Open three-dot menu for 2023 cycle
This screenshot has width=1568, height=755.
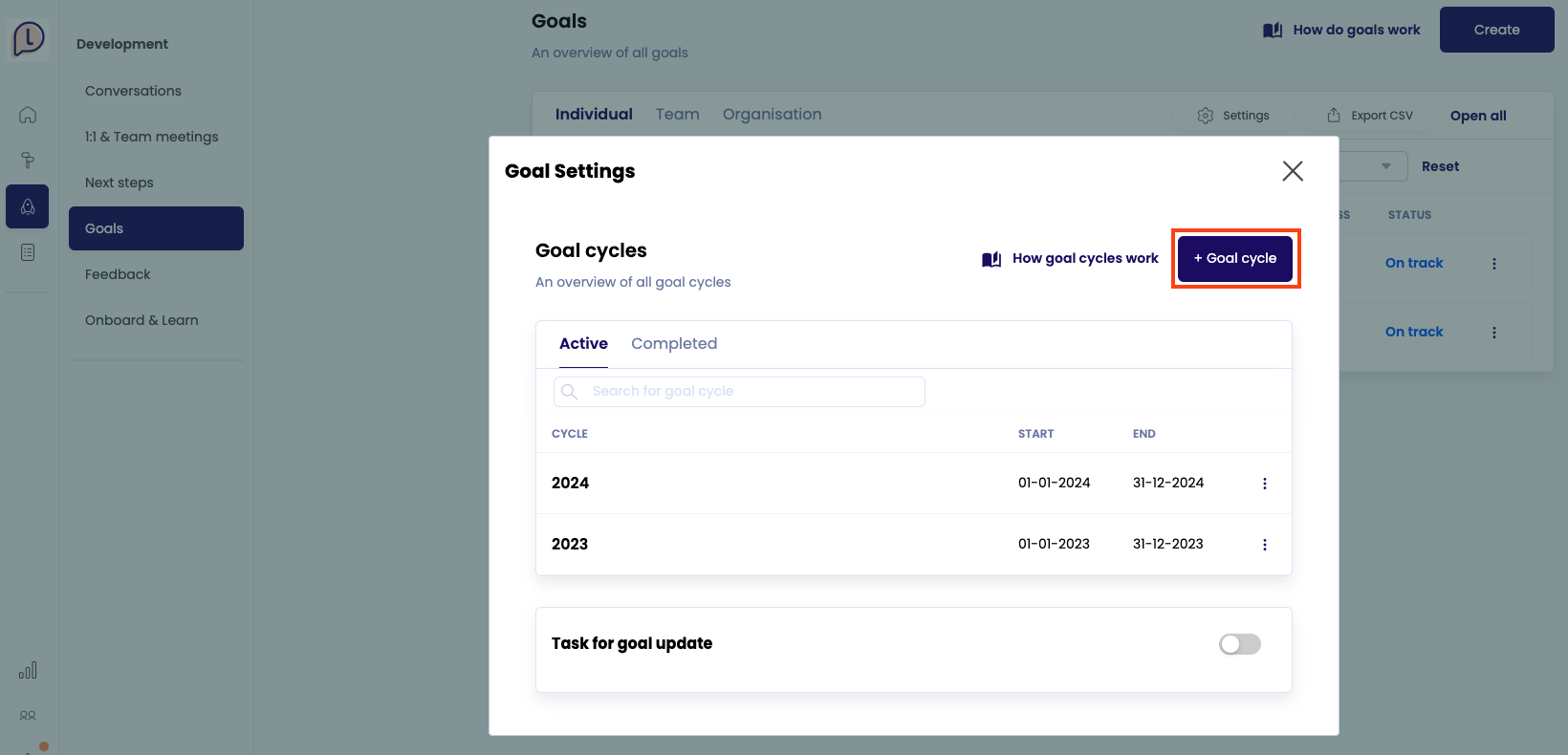point(1264,545)
